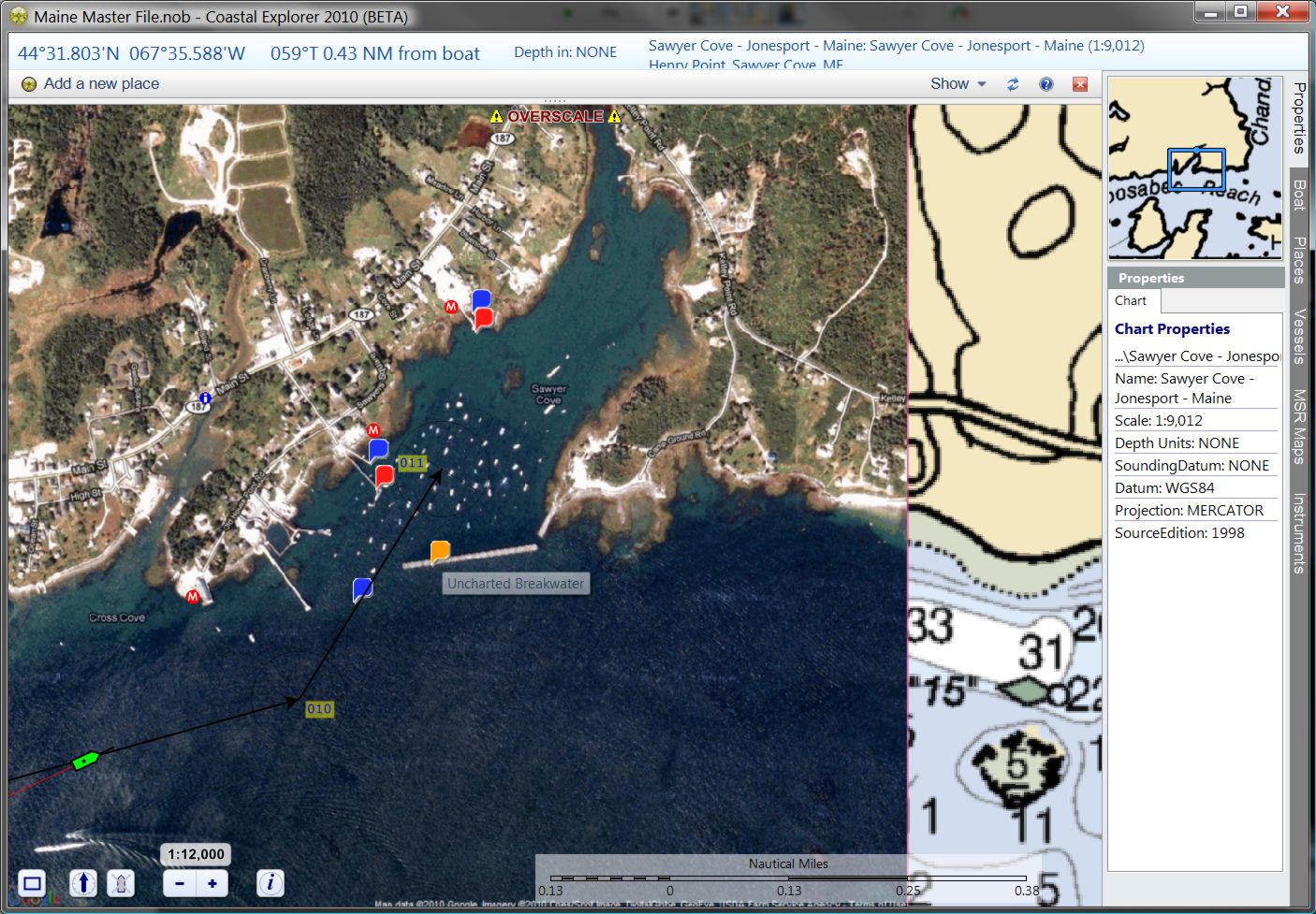Click the Add a new place star icon
Screen dimensions: 1316x914
pyautogui.click(x=29, y=84)
